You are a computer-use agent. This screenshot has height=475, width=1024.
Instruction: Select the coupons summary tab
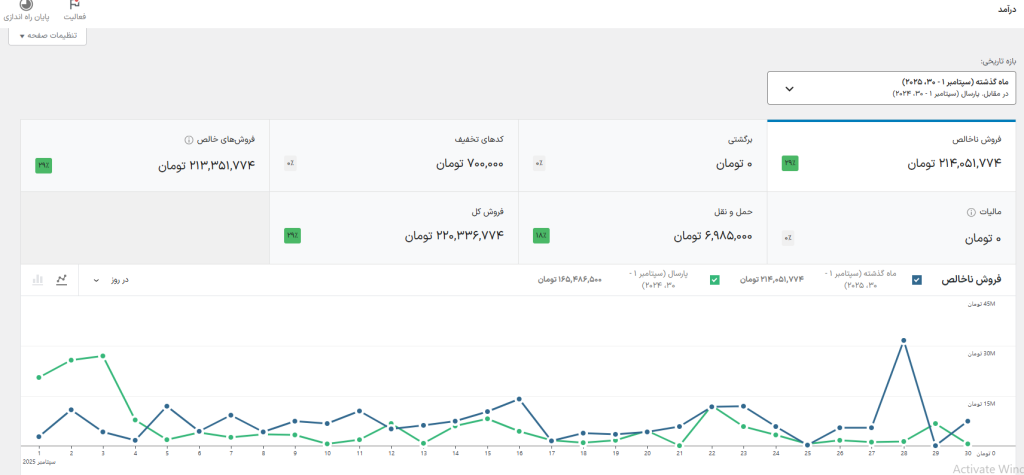[x=394, y=155]
